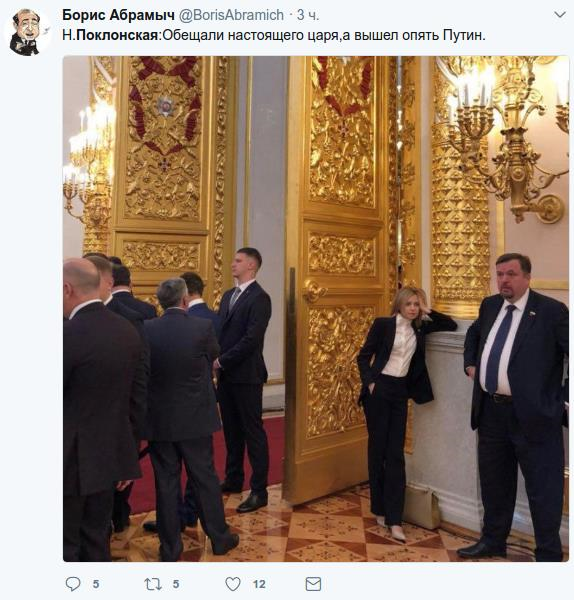The image size is (574, 600).
Task: Click the tweet text about Путин
Action: 274,35
